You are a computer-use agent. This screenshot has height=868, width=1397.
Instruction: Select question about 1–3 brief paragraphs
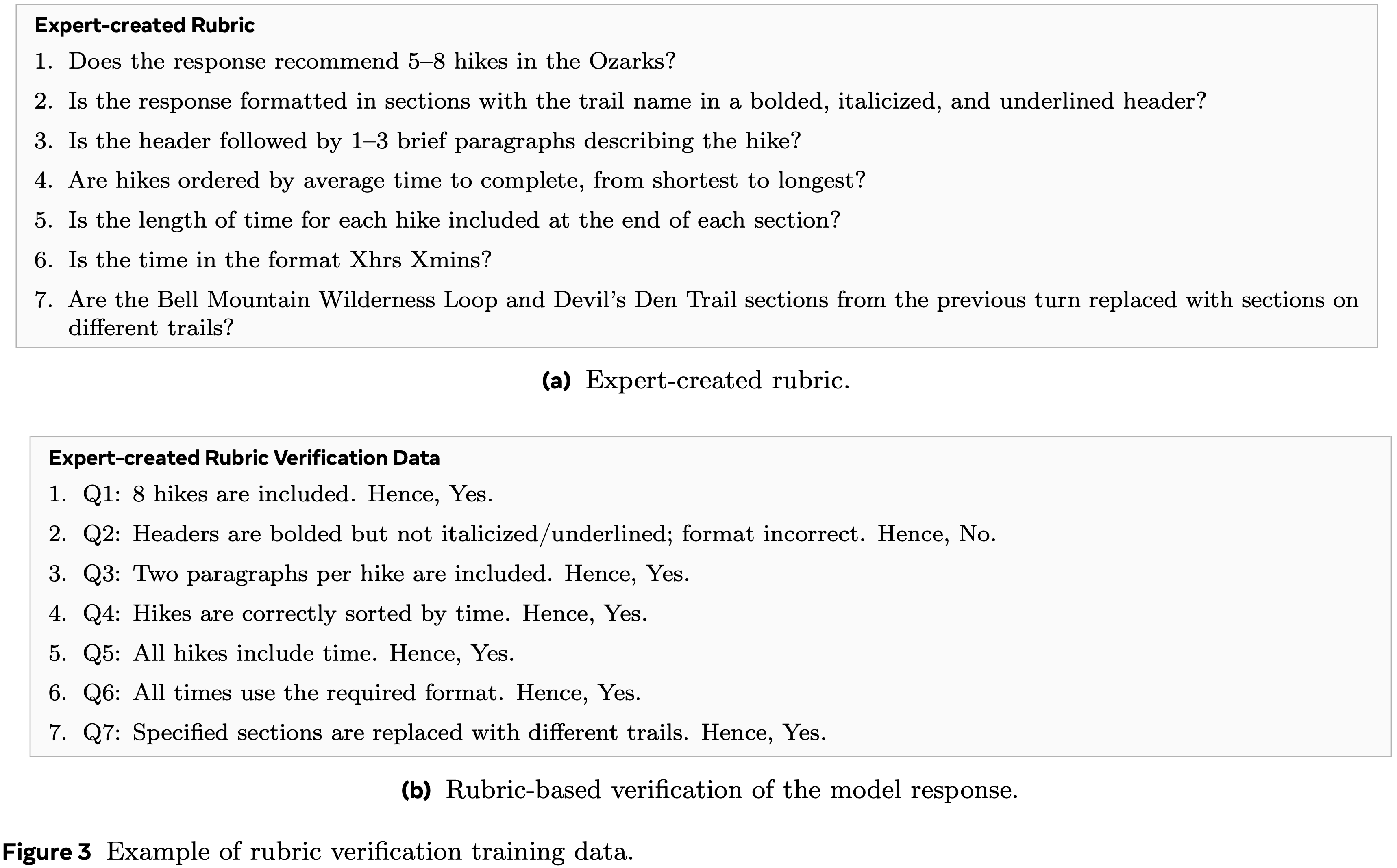(434, 141)
